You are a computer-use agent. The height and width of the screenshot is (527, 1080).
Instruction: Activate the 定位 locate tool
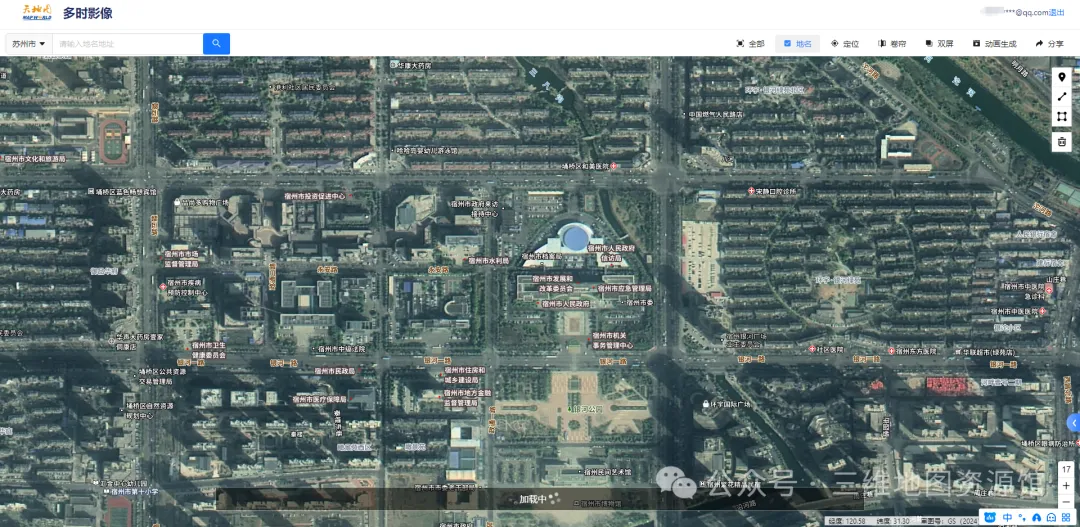[845, 43]
